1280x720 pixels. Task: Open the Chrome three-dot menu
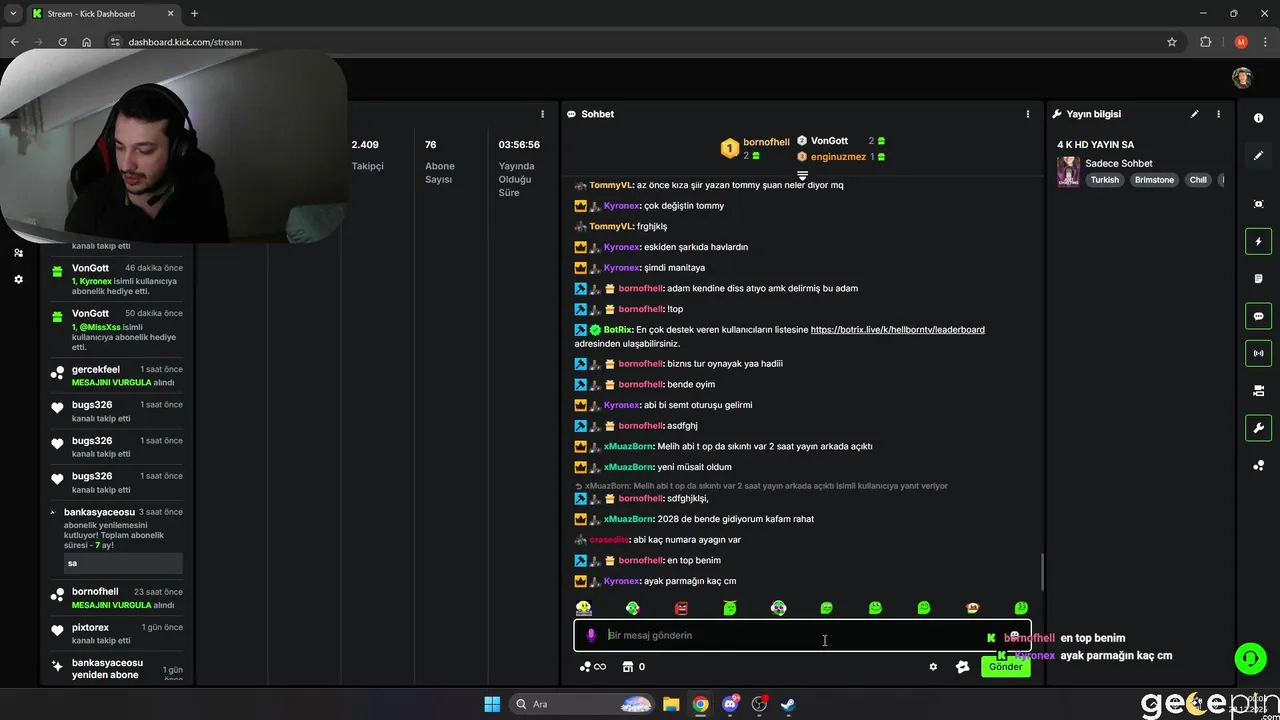click(x=1266, y=42)
